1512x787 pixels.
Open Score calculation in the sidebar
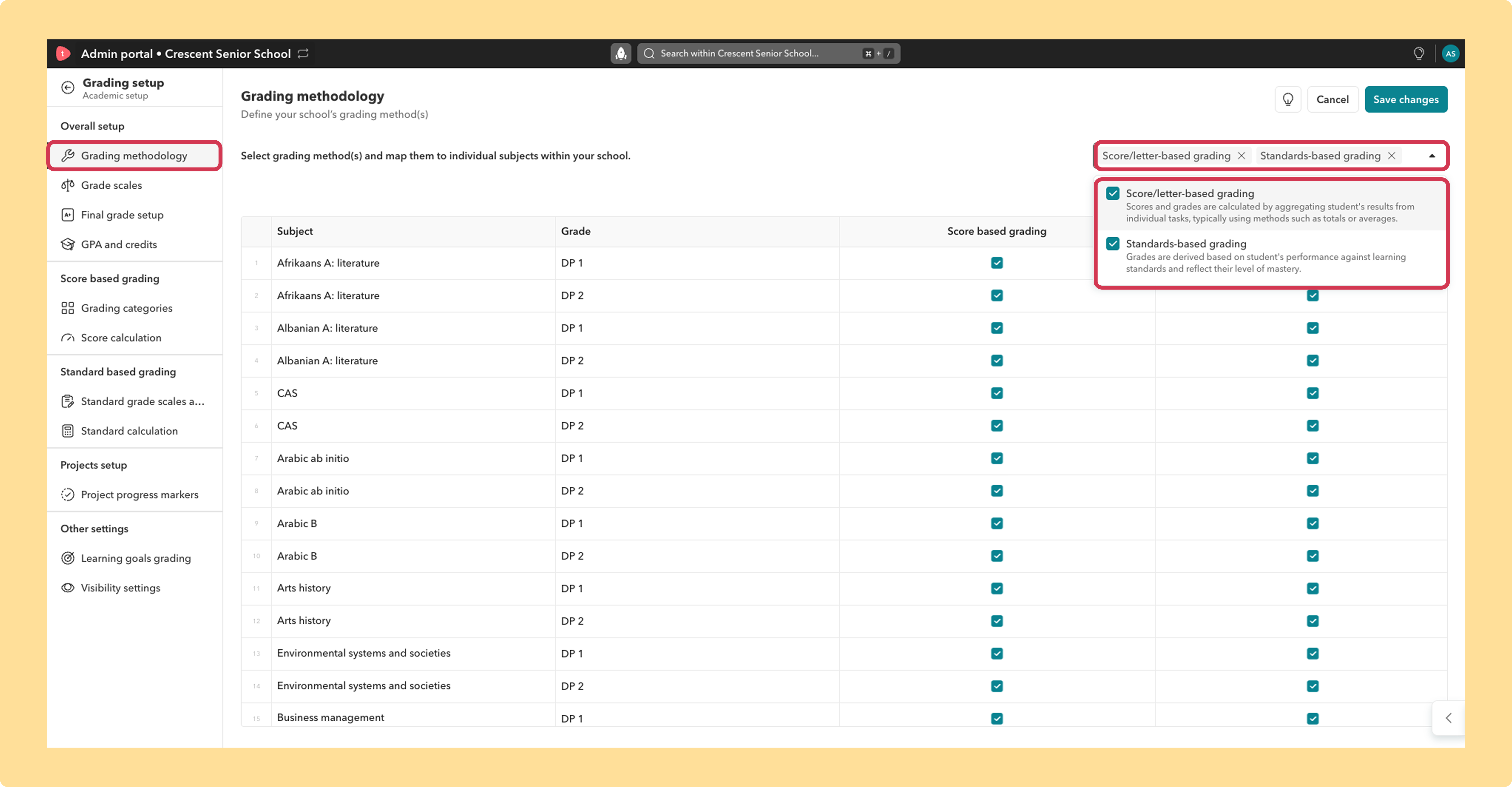134,338
